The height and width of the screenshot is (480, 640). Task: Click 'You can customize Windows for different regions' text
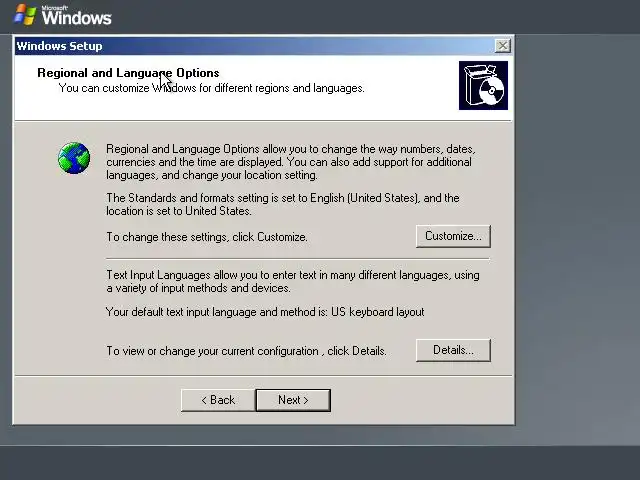[211, 88]
